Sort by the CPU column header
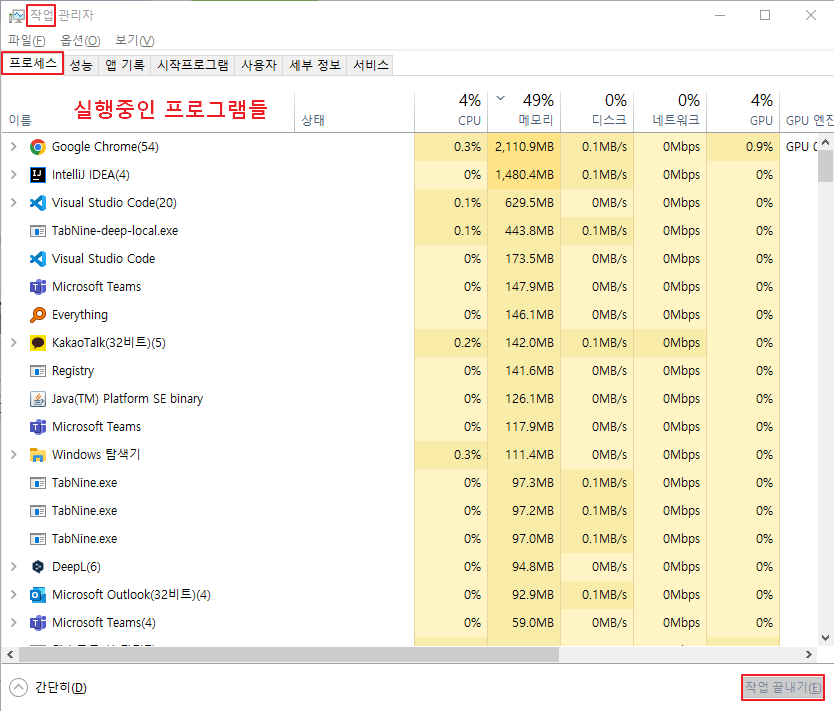 pyautogui.click(x=451, y=111)
